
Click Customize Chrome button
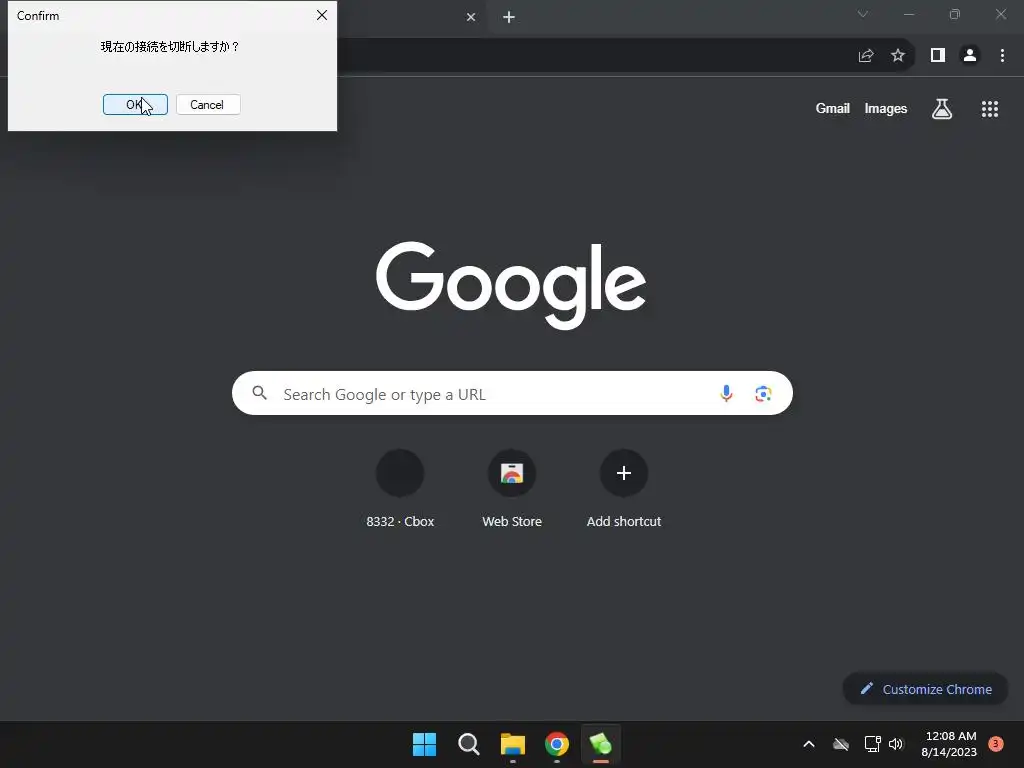click(x=925, y=689)
